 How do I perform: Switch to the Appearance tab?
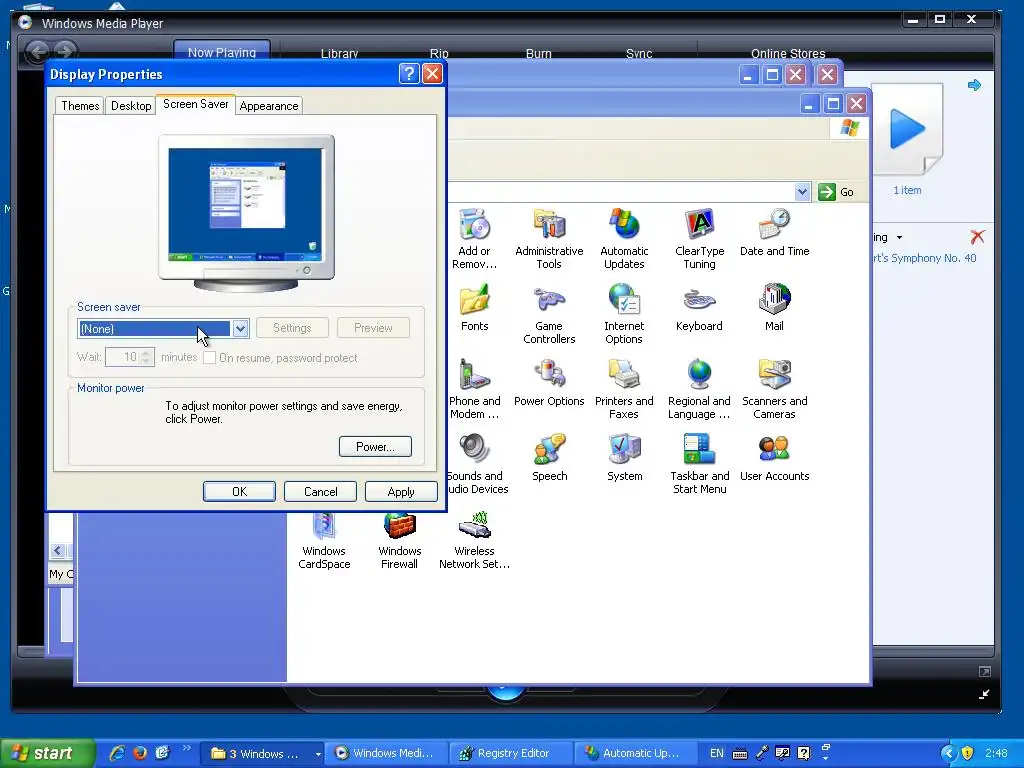pyautogui.click(x=268, y=106)
